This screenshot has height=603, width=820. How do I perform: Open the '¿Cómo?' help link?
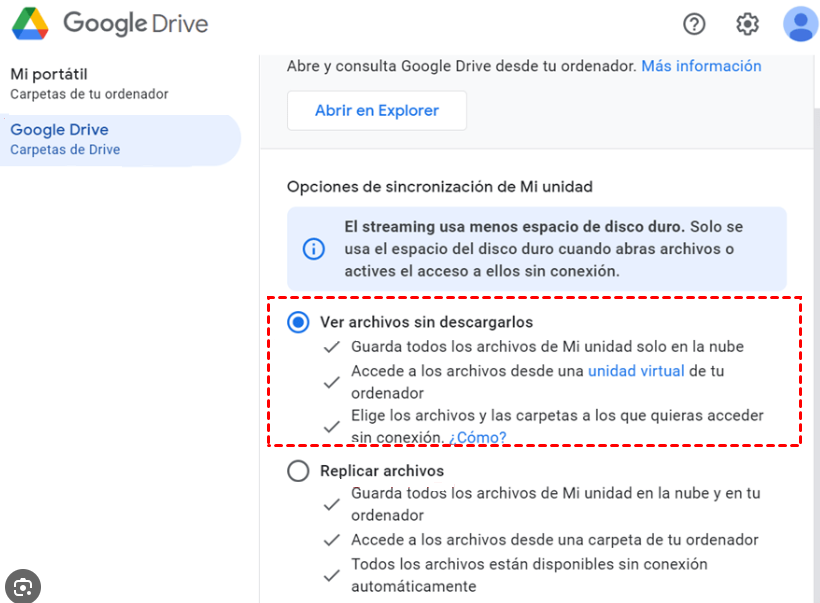[479, 437]
